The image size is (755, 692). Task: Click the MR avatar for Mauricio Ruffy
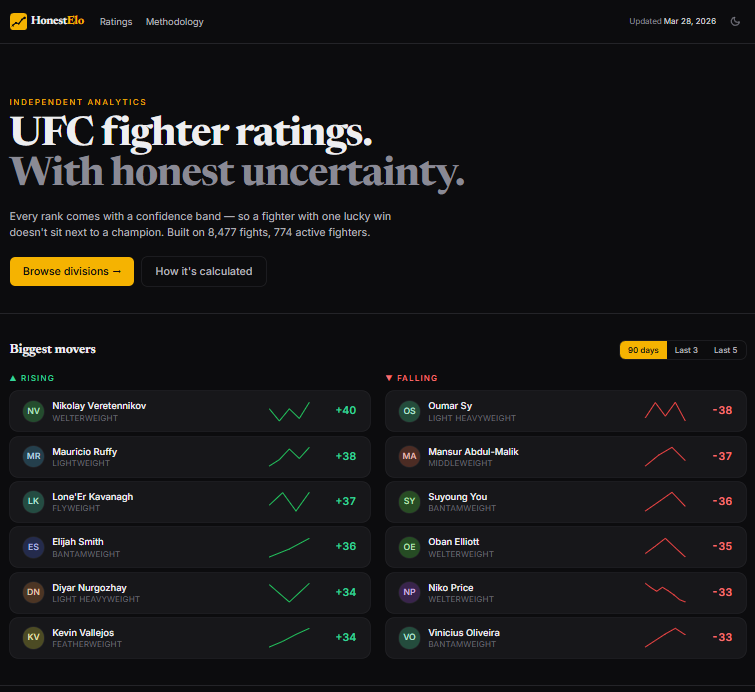point(33,456)
